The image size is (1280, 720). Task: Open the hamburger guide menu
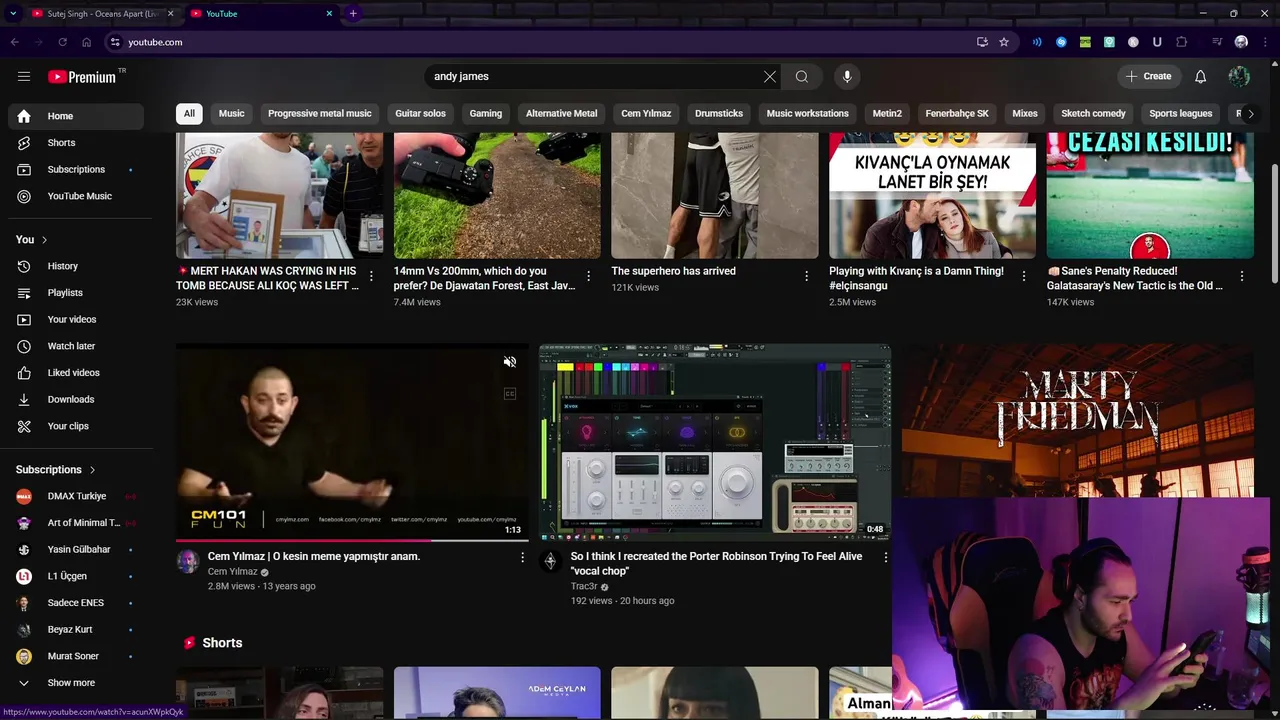24,76
